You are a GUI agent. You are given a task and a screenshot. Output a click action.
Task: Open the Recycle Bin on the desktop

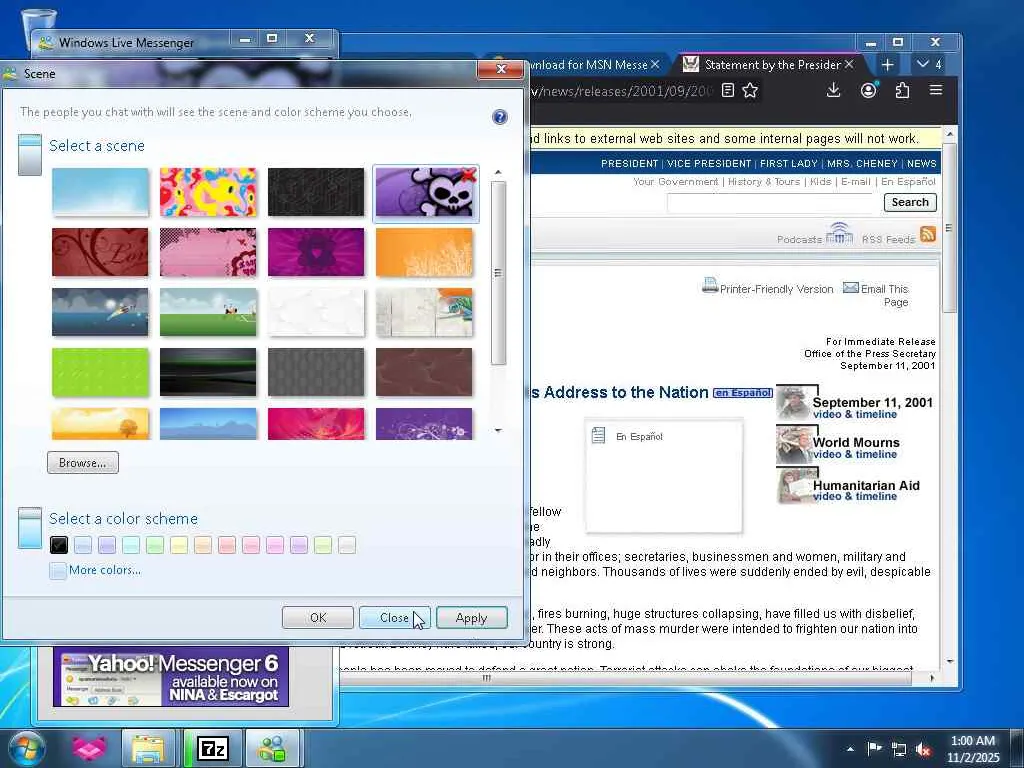(x=39, y=26)
